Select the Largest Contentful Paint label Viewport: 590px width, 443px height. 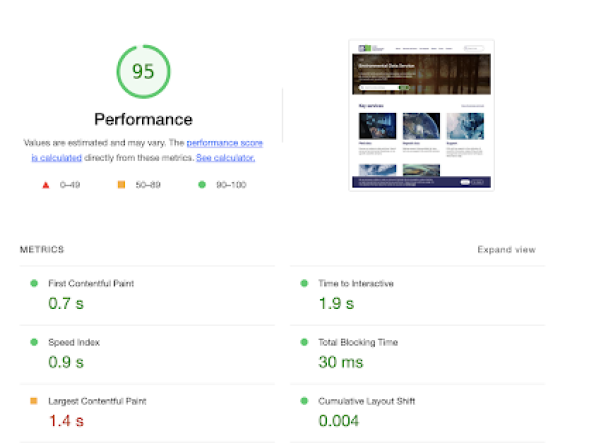point(97,401)
